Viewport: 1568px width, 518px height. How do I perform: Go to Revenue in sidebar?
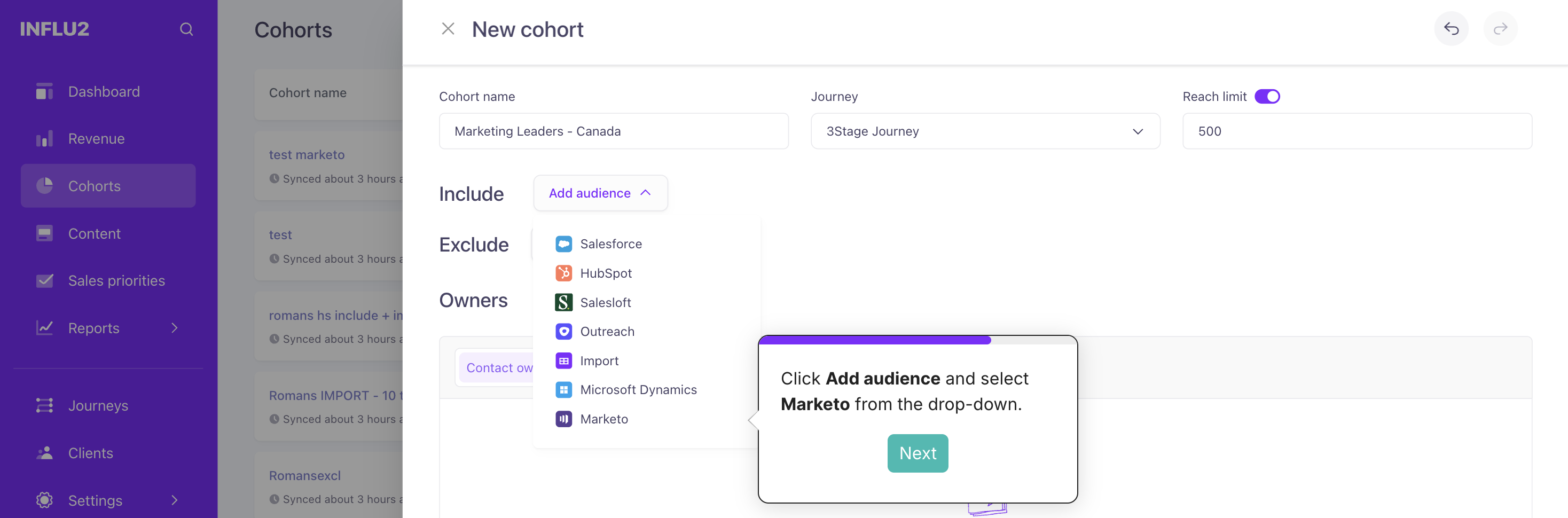(96, 139)
